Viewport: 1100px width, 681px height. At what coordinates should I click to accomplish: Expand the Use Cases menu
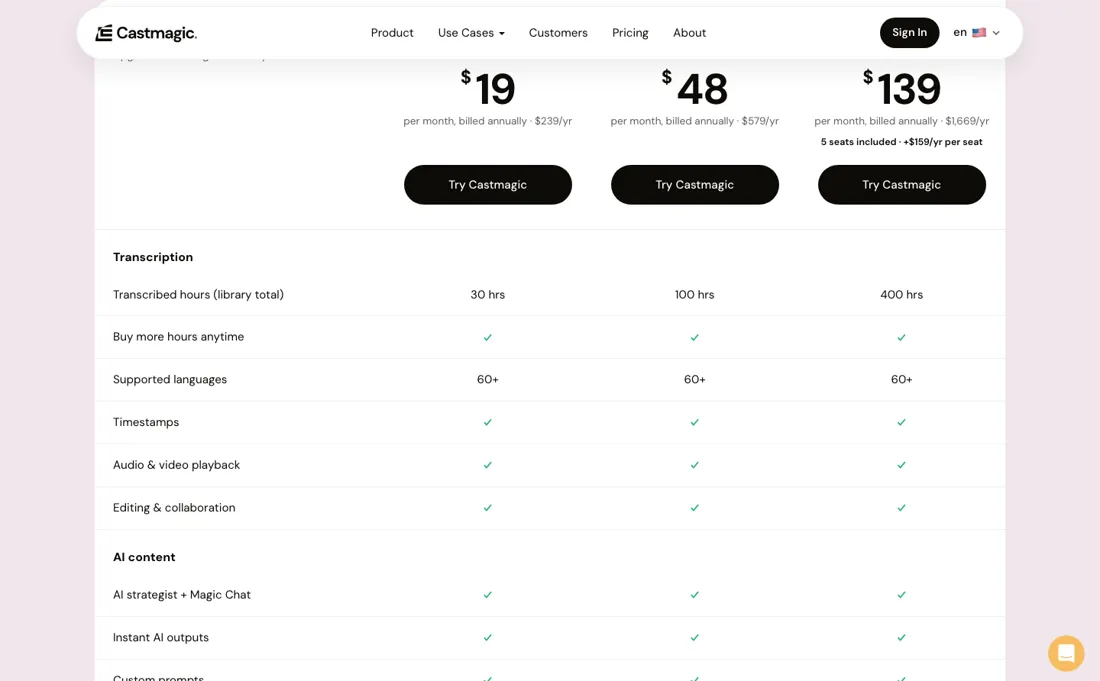click(x=471, y=33)
